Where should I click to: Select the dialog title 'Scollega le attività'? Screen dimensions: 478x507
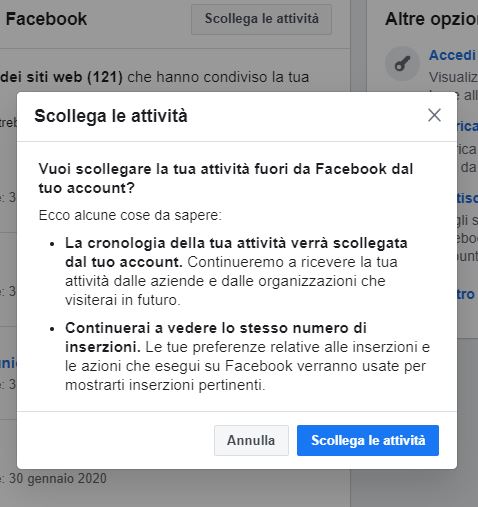[111, 116]
